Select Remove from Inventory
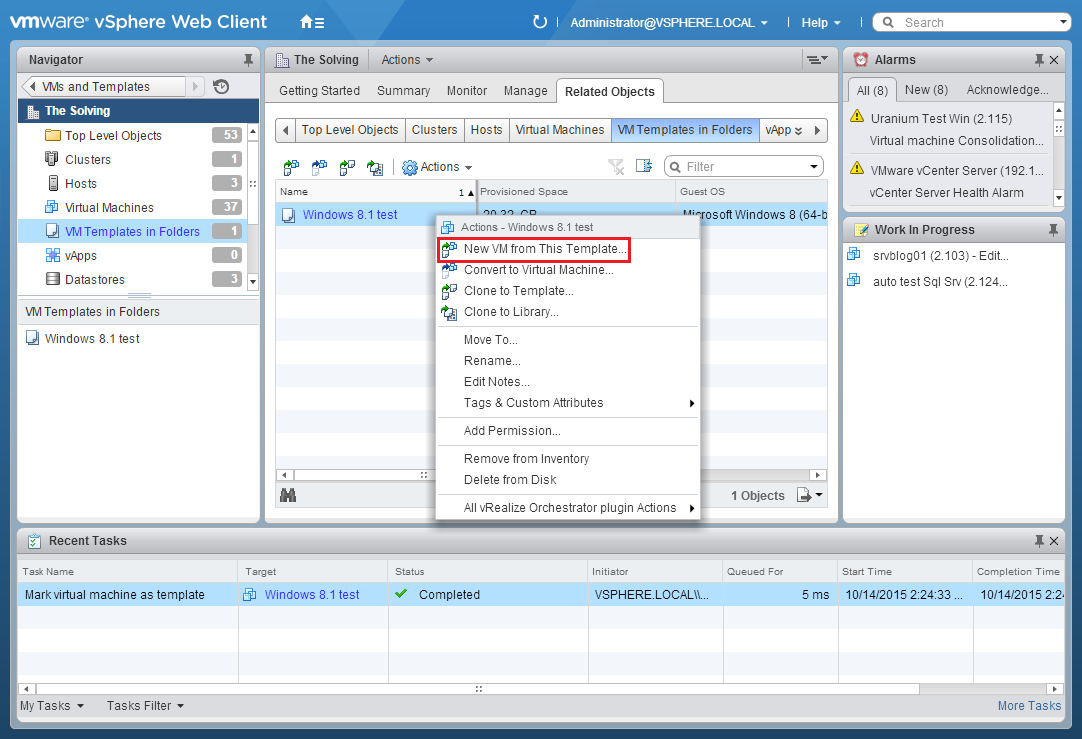Screen dimensions: 1082x739 point(526,459)
